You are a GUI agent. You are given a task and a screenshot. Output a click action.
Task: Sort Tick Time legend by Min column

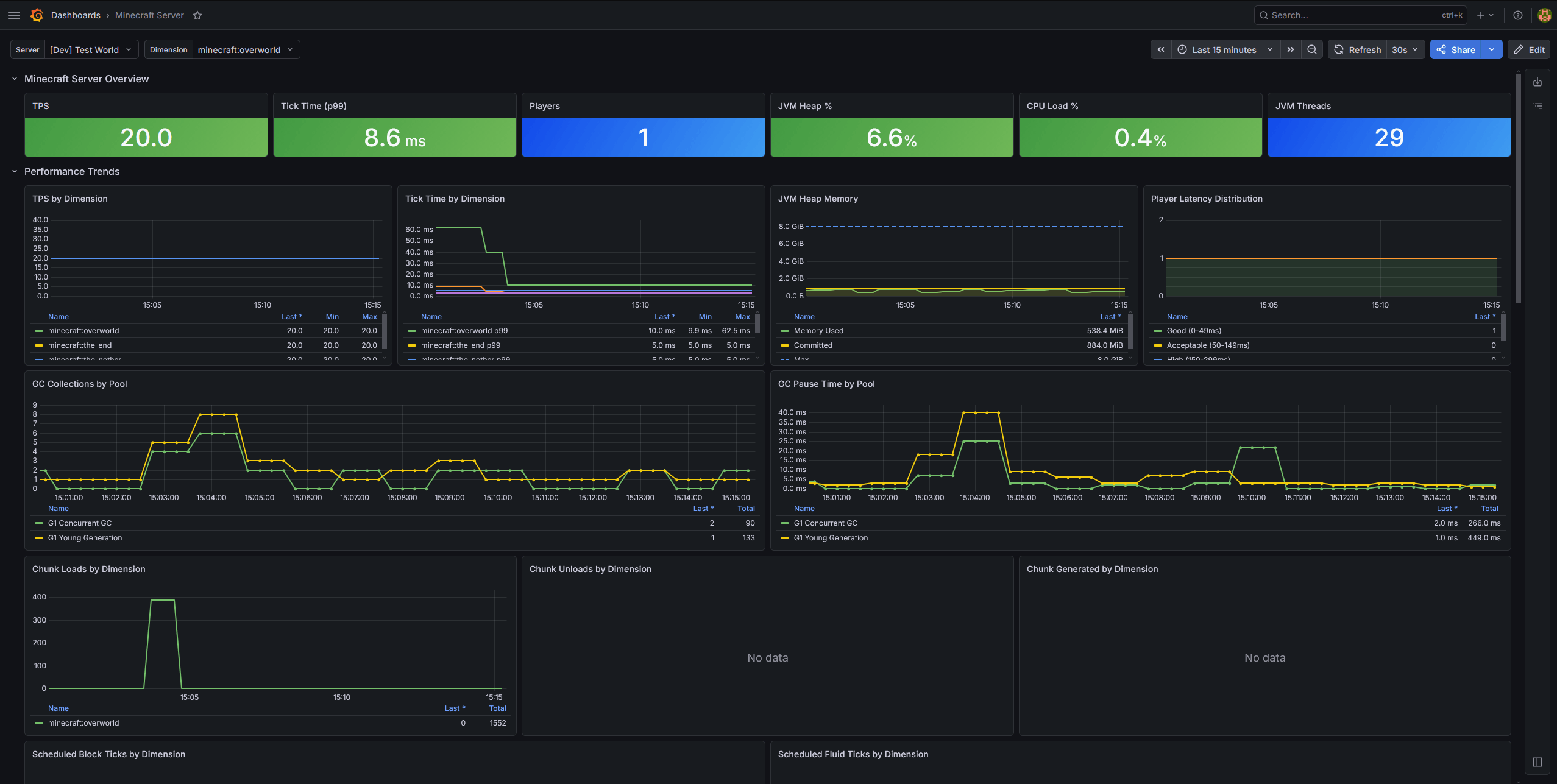(x=705, y=317)
